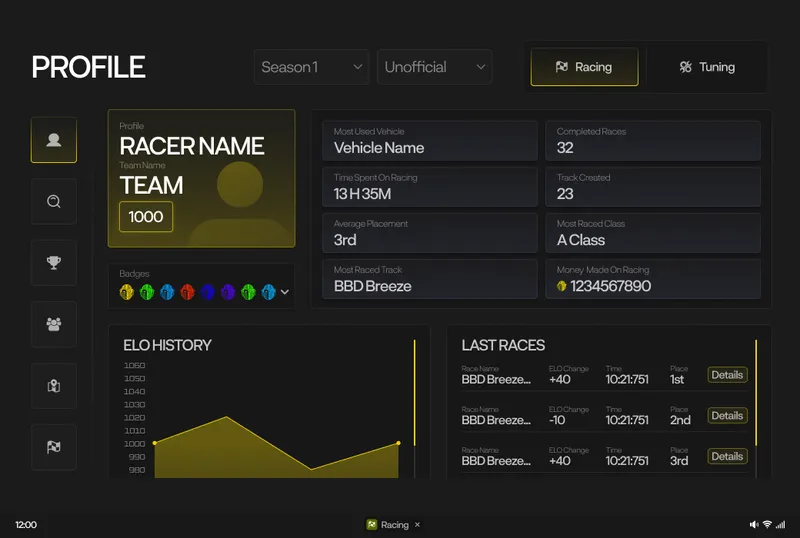
Task: Click the LAST RACES heading
Action: [x=503, y=346]
